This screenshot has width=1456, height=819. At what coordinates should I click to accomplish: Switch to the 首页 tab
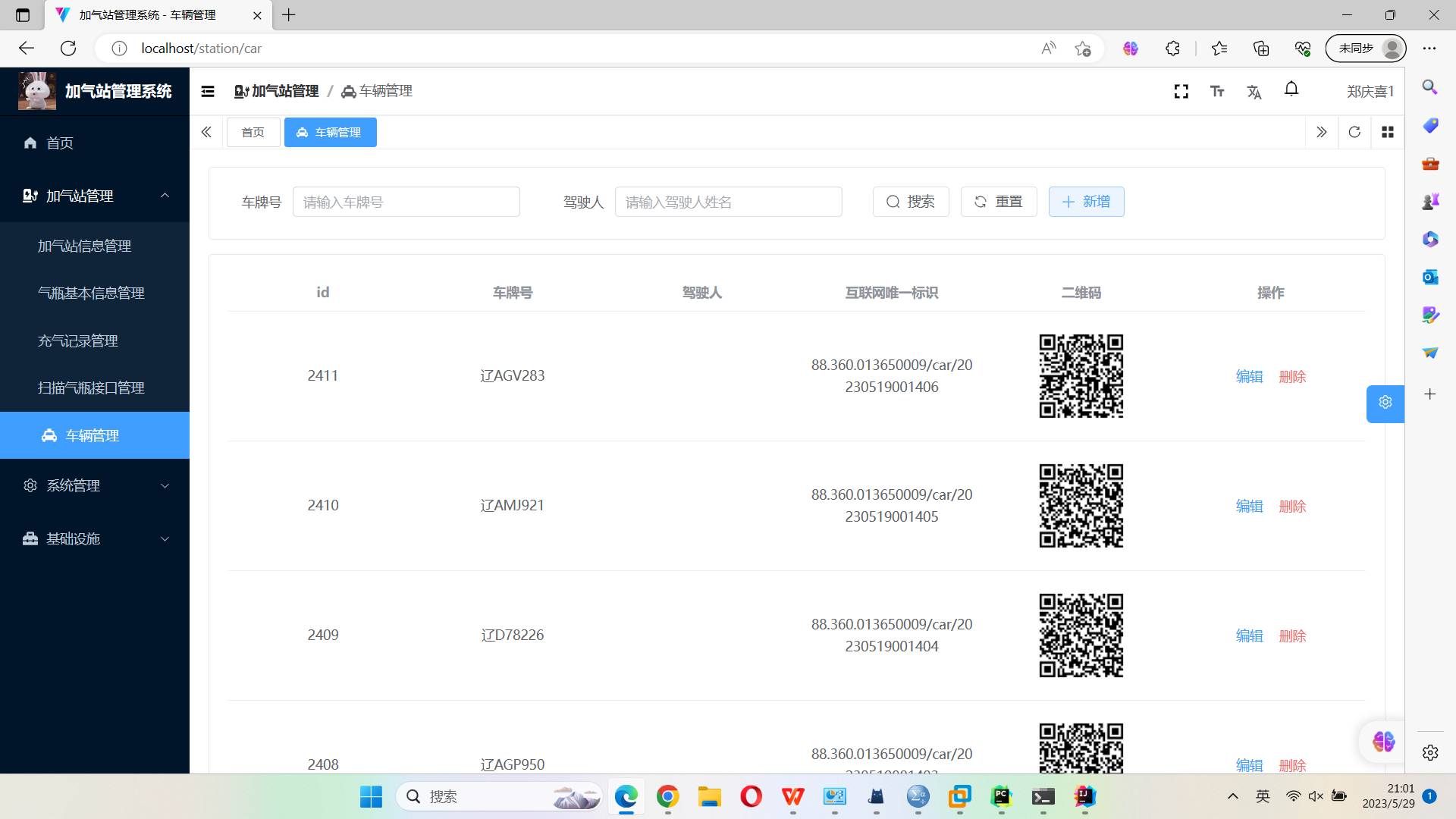(253, 132)
